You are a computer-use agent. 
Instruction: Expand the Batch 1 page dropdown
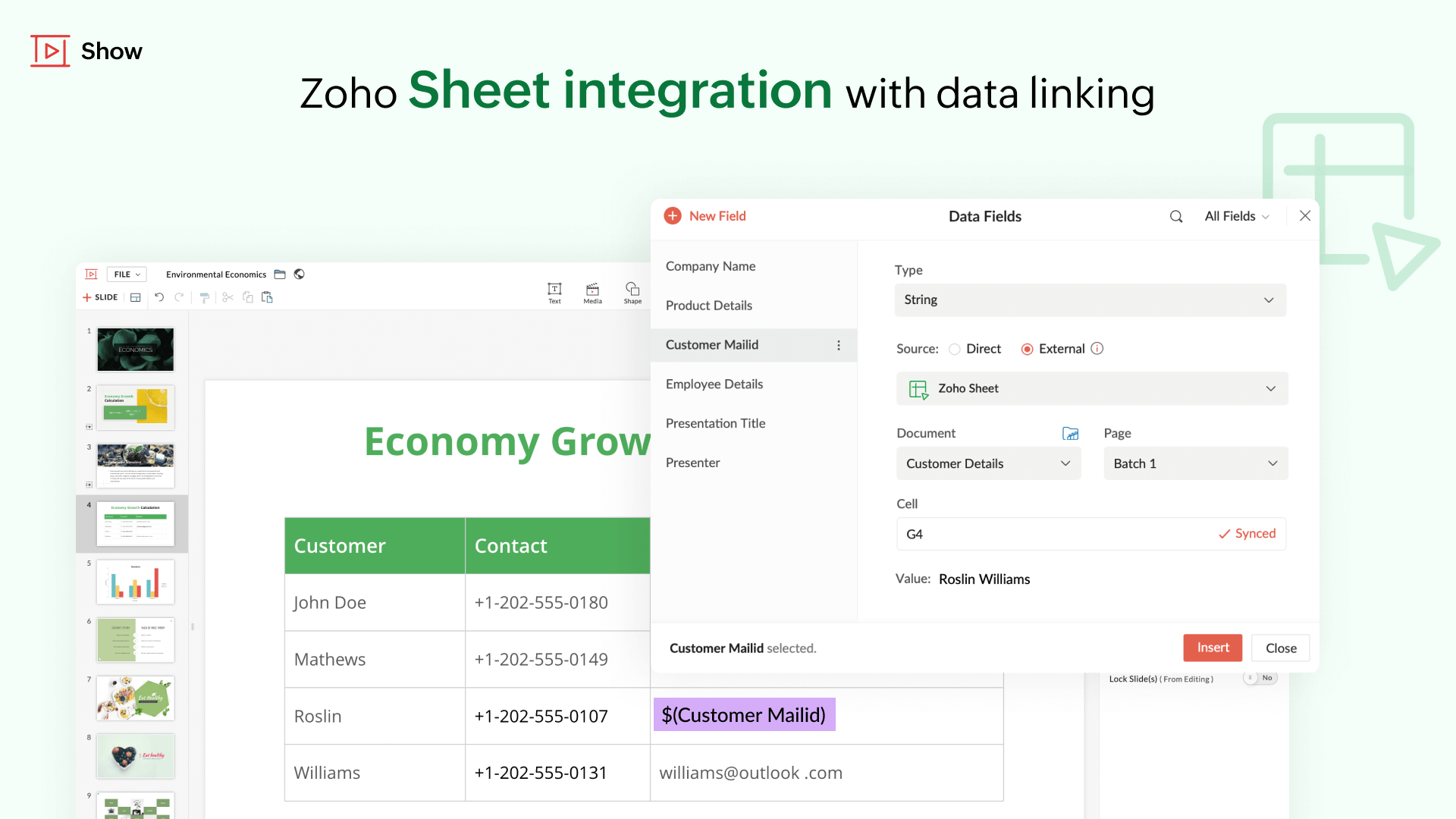[x=1196, y=463]
